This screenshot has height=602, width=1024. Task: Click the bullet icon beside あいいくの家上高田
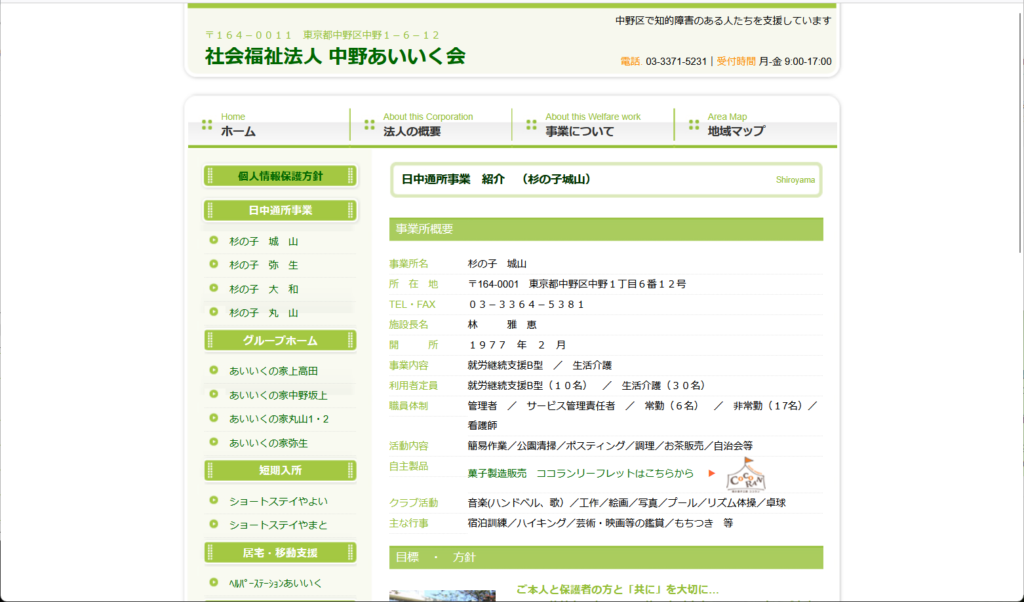pyautogui.click(x=214, y=370)
